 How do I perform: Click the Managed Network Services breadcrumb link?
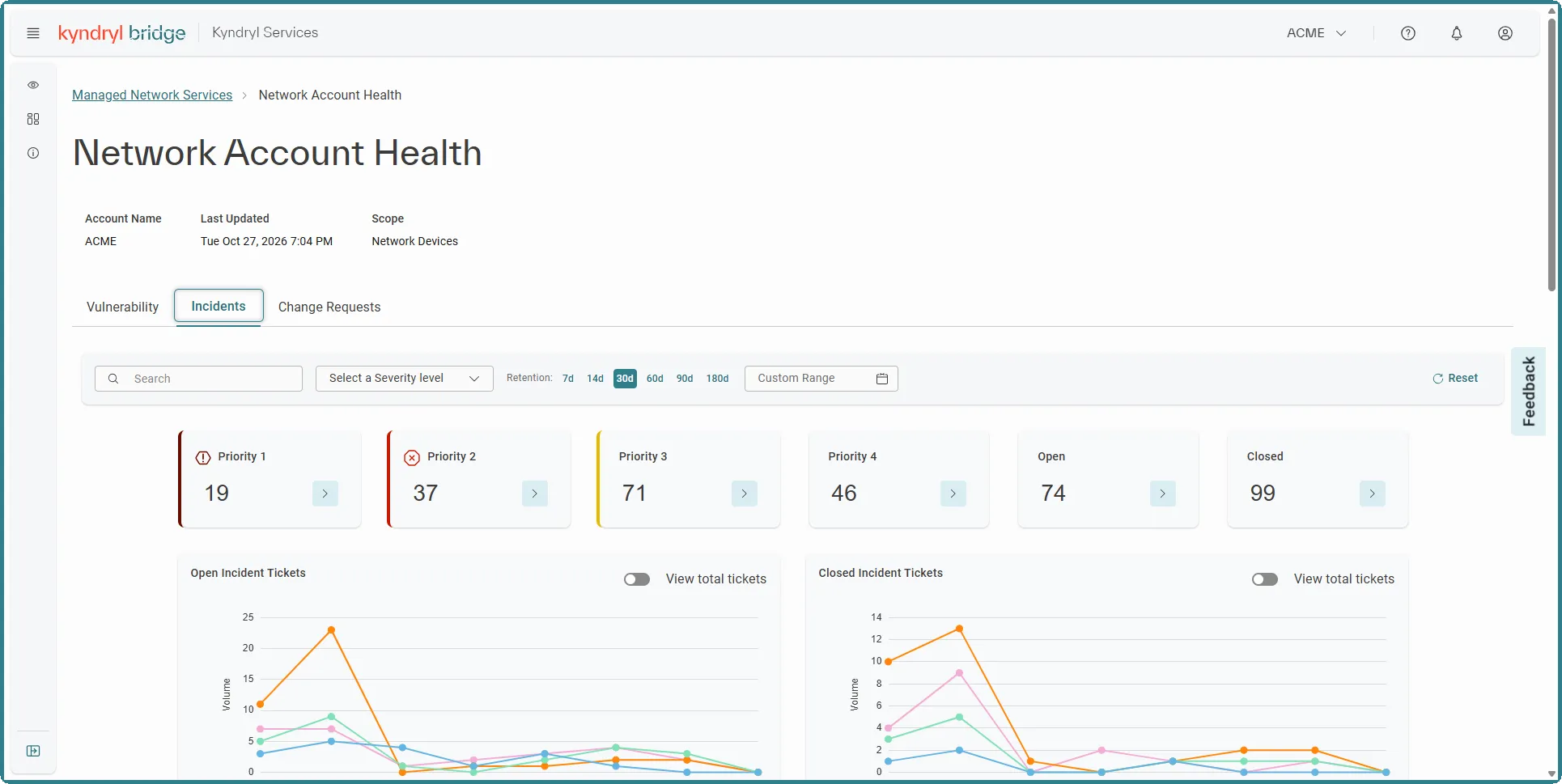[152, 95]
